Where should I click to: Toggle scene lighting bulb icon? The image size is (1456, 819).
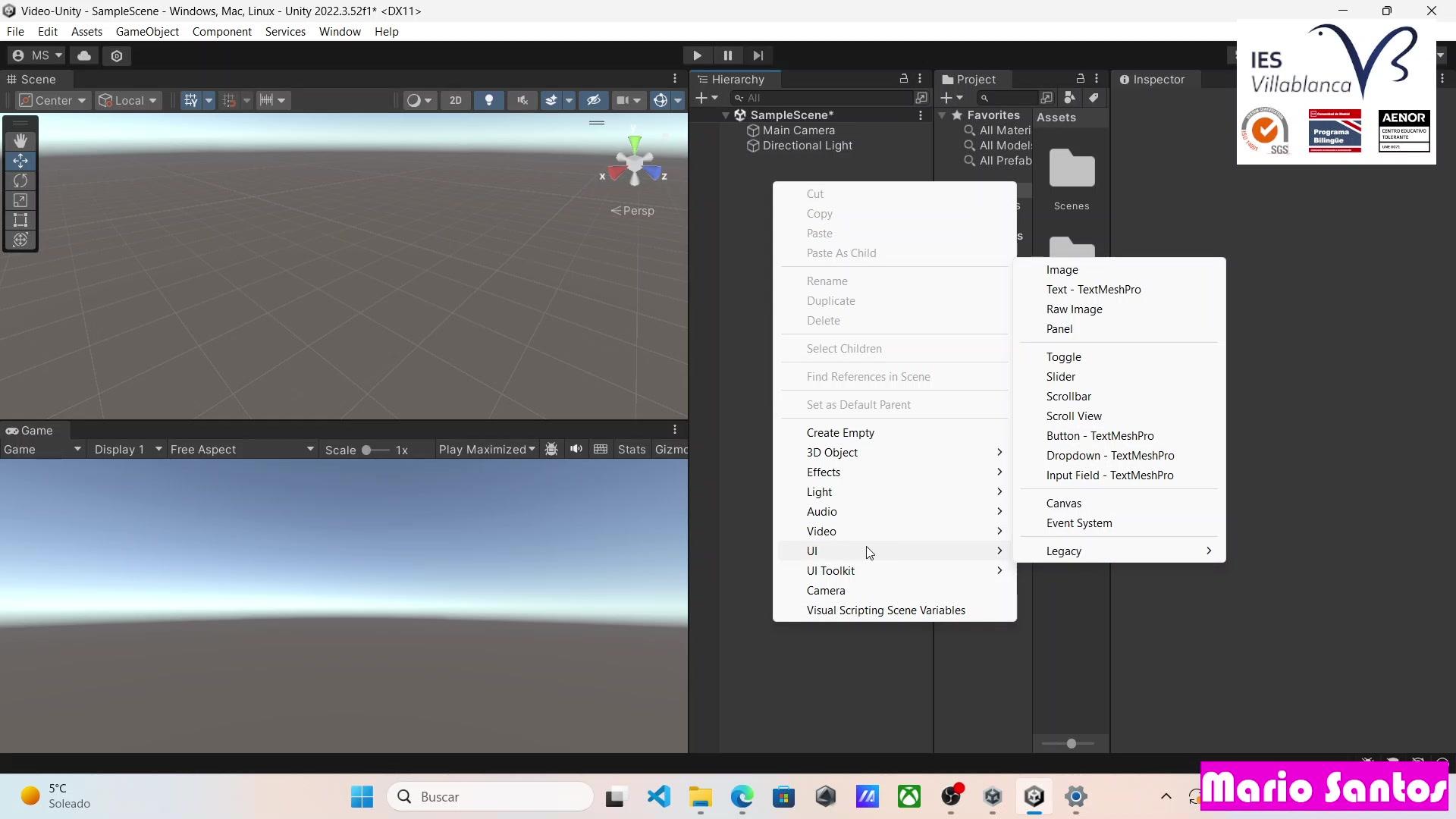(x=489, y=100)
